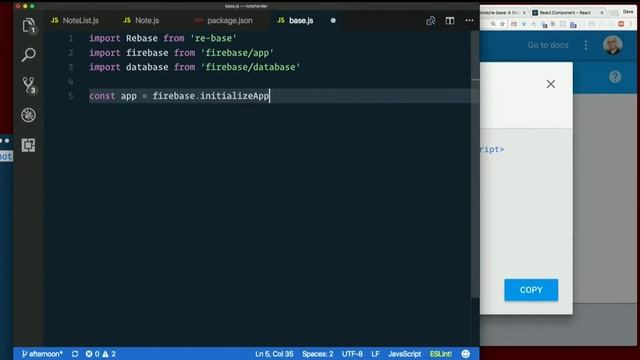The height and width of the screenshot is (360, 640).
Task: Open the Firebase console vertical dots menu
Action: click(586, 45)
